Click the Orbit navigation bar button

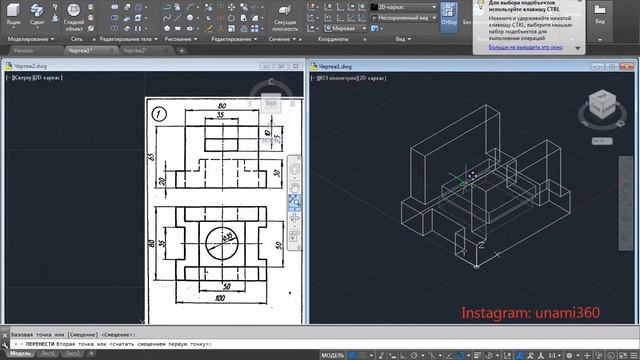click(294, 218)
